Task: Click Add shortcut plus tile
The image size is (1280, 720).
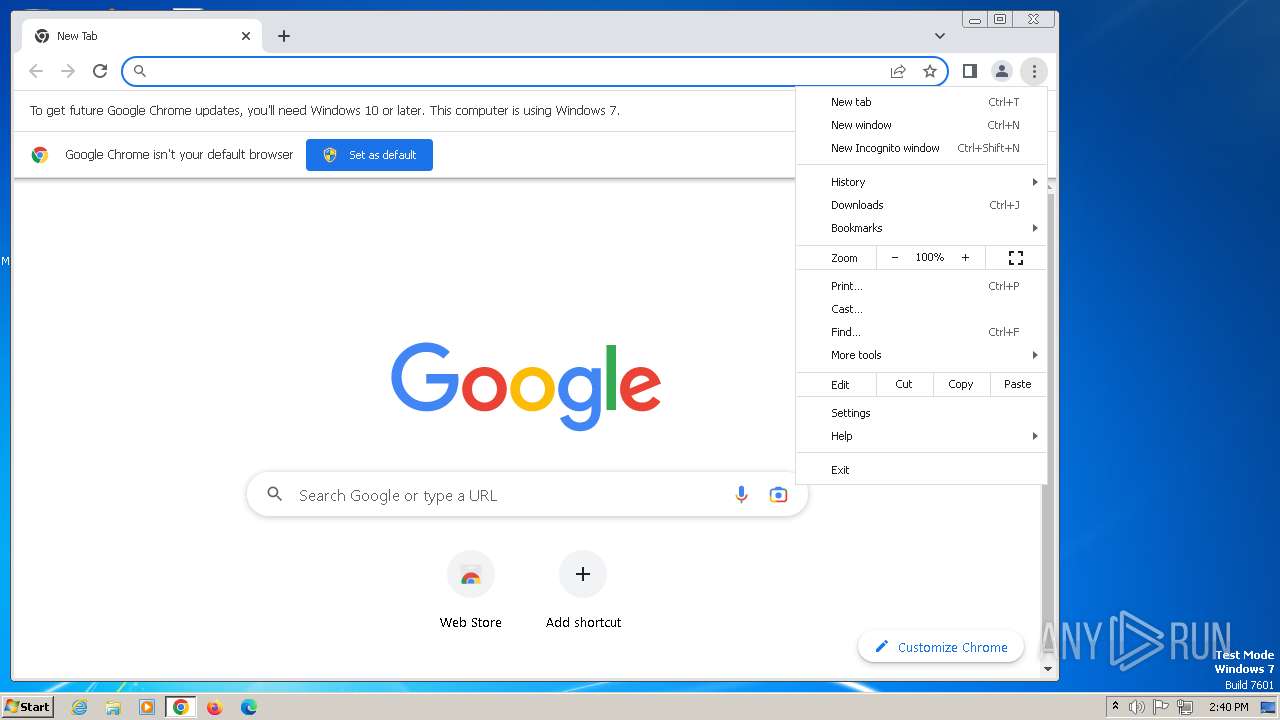Action: coord(583,590)
